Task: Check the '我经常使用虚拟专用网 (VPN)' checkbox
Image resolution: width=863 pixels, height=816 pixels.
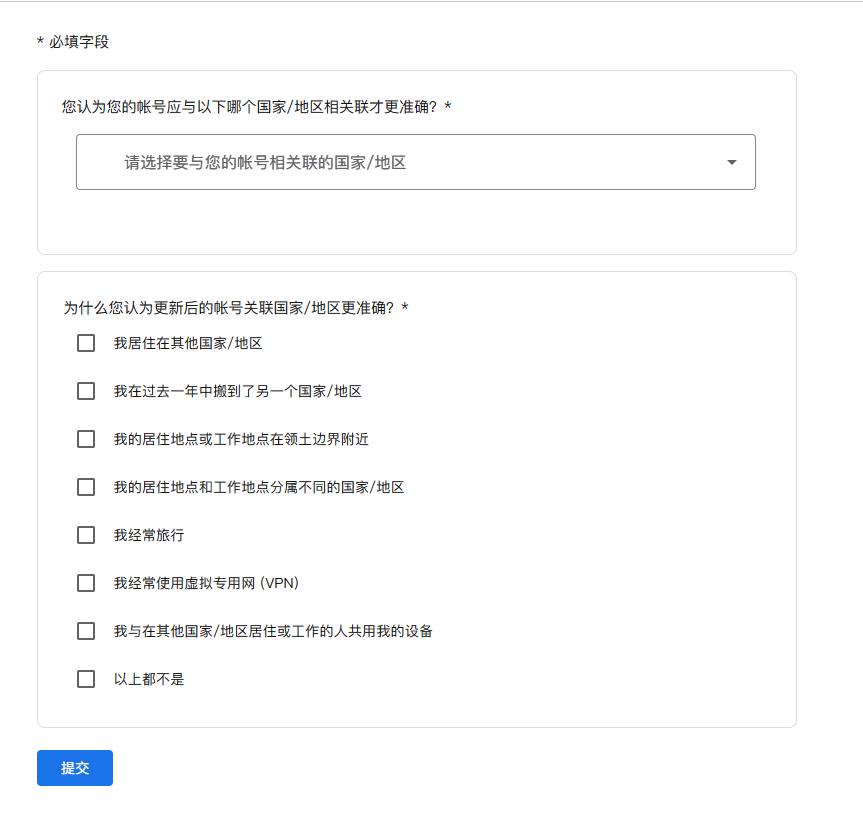Action: pyautogui.click(x=86, y=583)
